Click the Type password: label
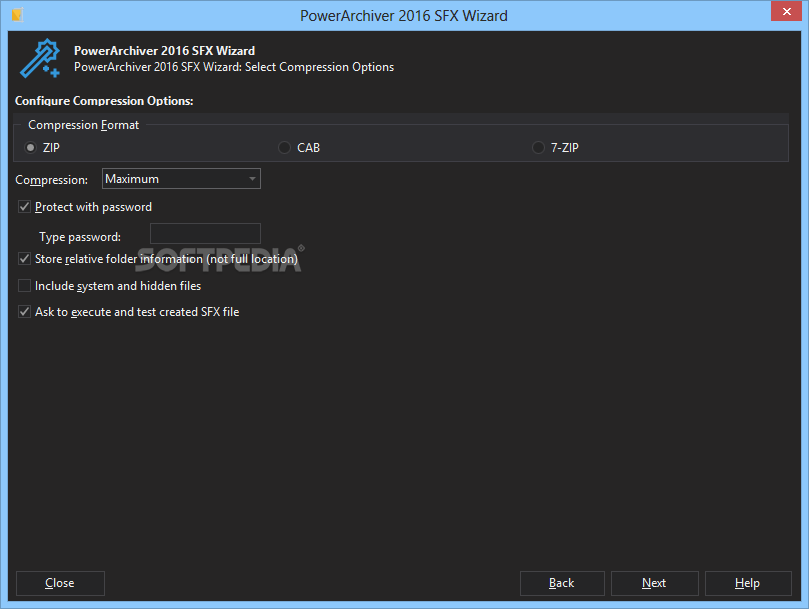Image resolution: width=809 pixels, height=609 pixels. 80,237
